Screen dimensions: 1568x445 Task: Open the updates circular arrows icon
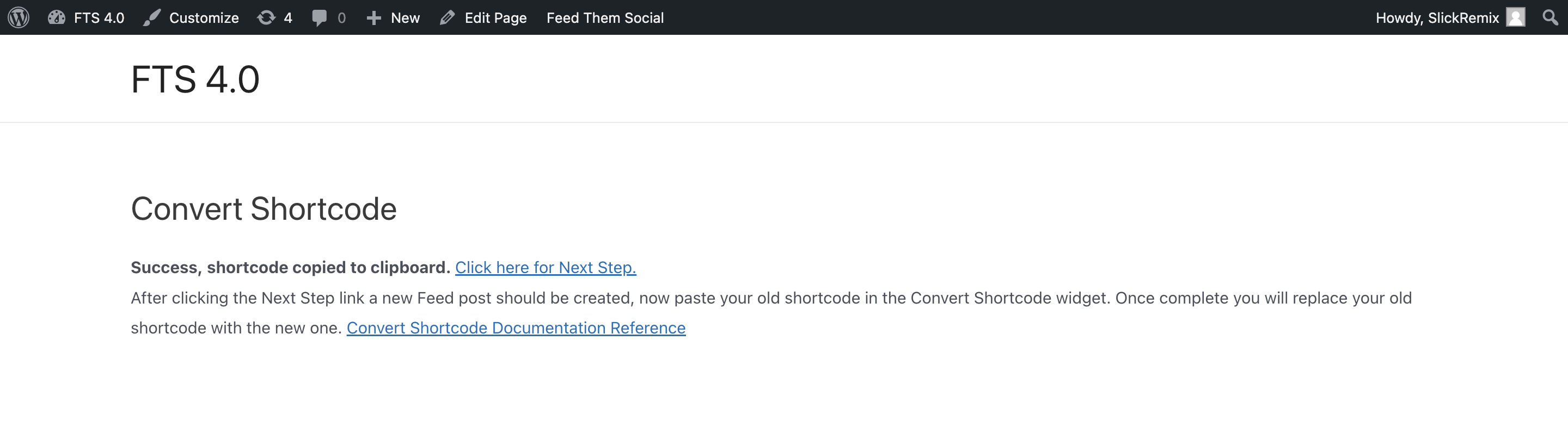[x=266, y=17]
